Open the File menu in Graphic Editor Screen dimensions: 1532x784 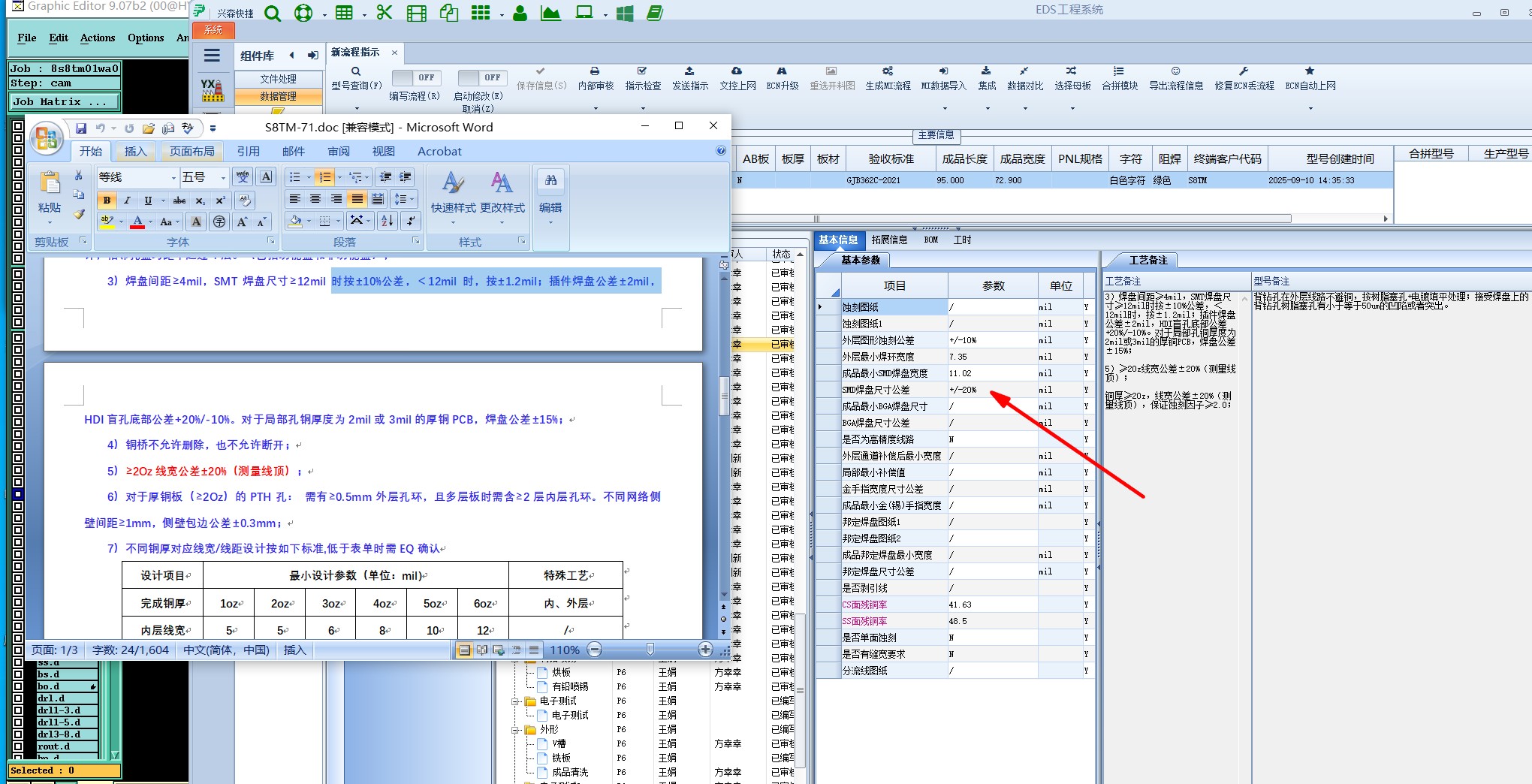[x=27, y=38]
